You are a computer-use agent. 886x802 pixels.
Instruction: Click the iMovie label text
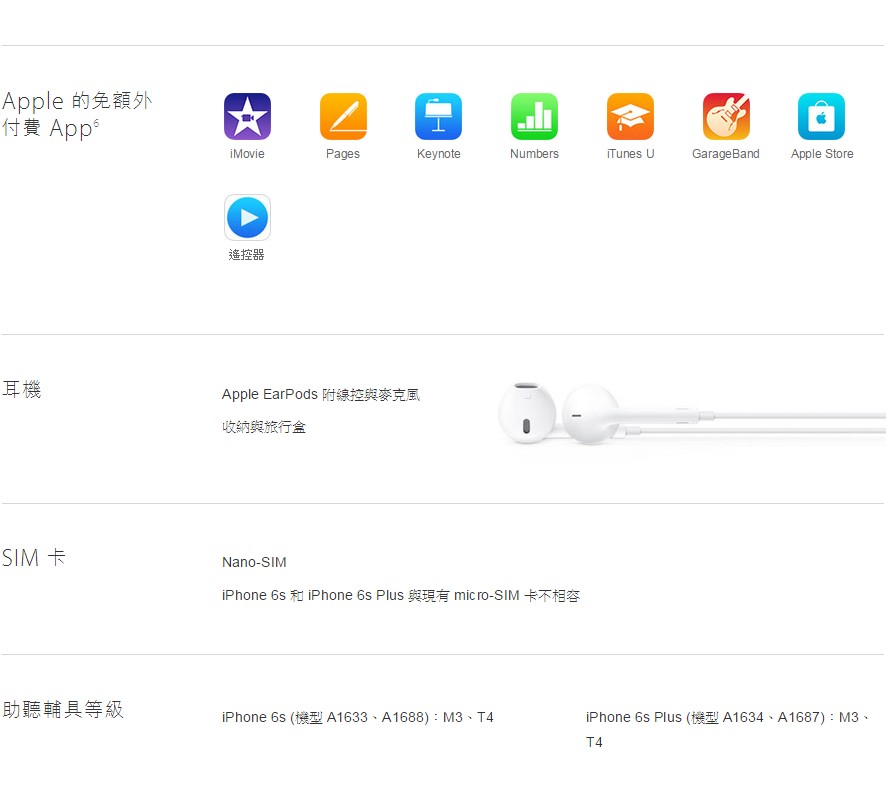pyautogui.click(x=247, y=154)
